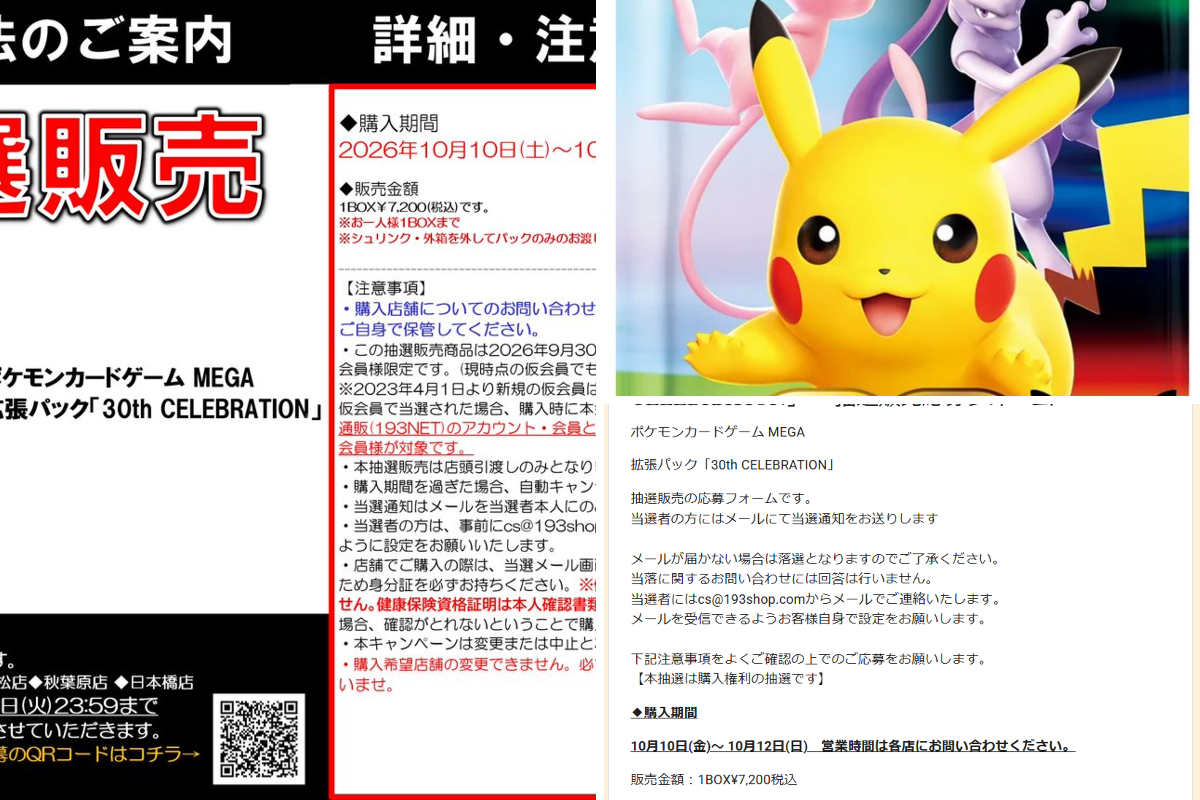
Task: Click the red "※シュリンク・外箱を外して" note
Action: (x=468, y=239)
